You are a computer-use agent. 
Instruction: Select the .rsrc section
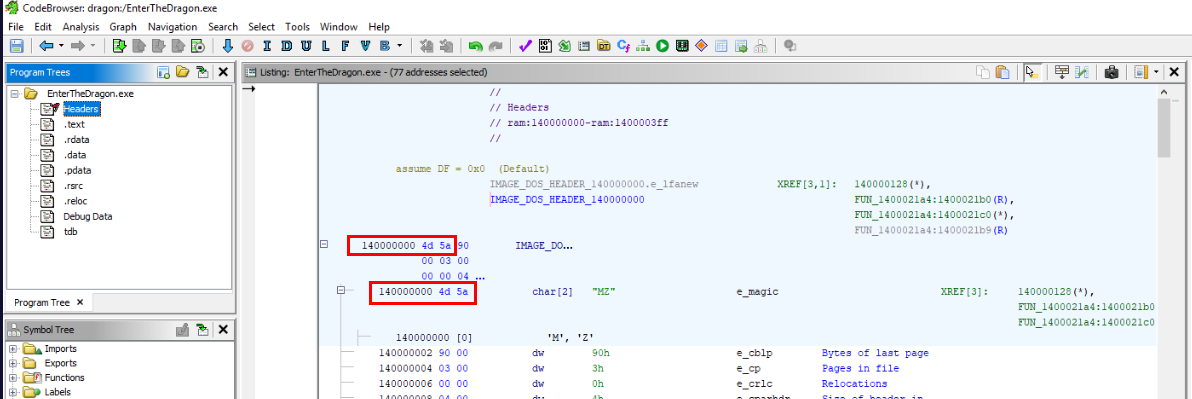(74, 185)
